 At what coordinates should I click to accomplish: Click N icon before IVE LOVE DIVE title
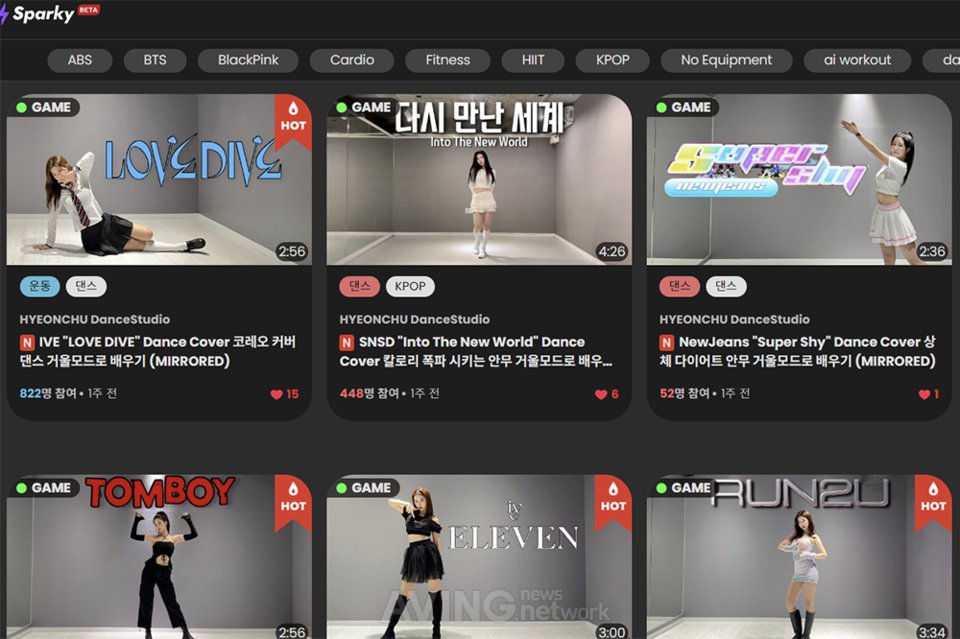click(27, 342)
